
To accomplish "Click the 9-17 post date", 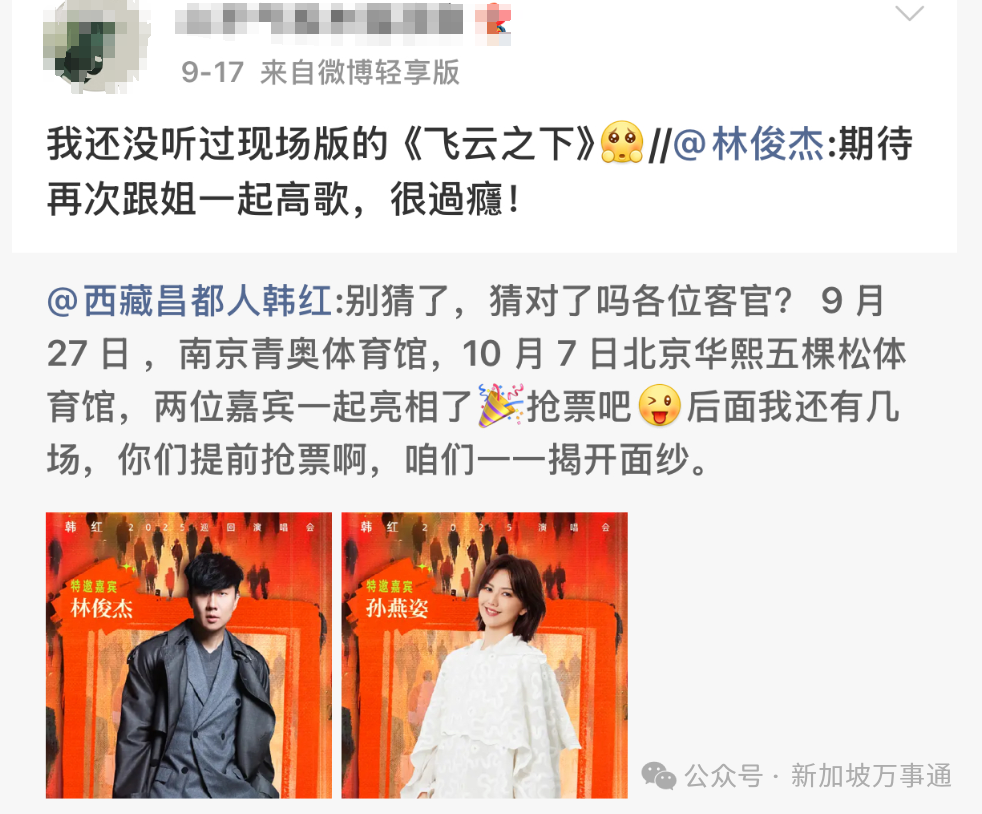I will tap(212, 72).
